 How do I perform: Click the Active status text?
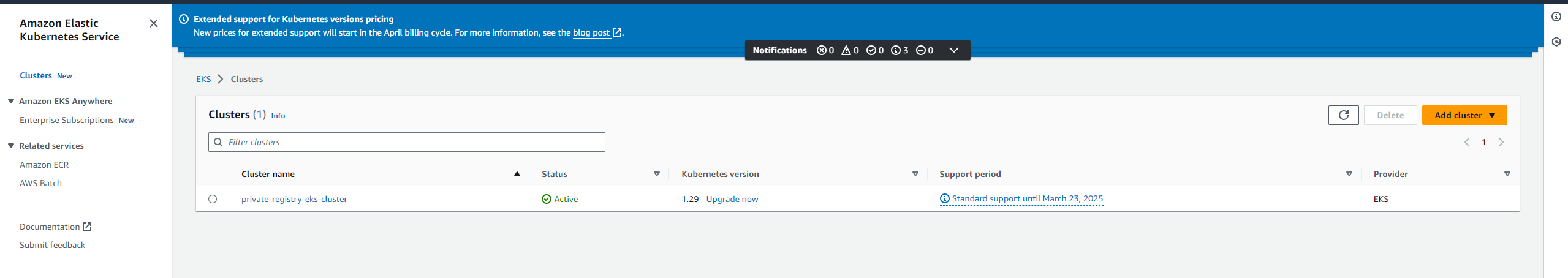click(566, 199)
